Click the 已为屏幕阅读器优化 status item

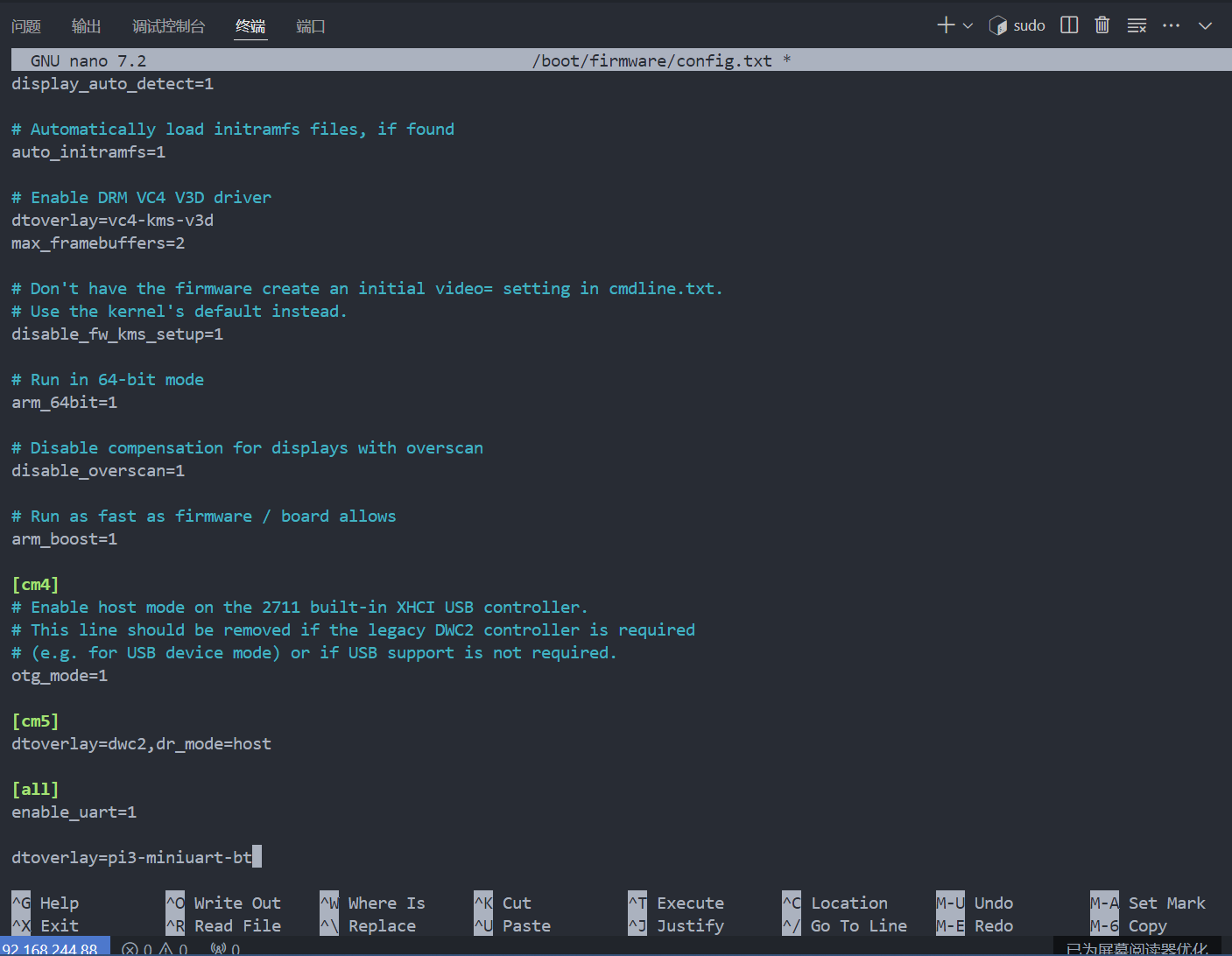(x=1137, y=948)
